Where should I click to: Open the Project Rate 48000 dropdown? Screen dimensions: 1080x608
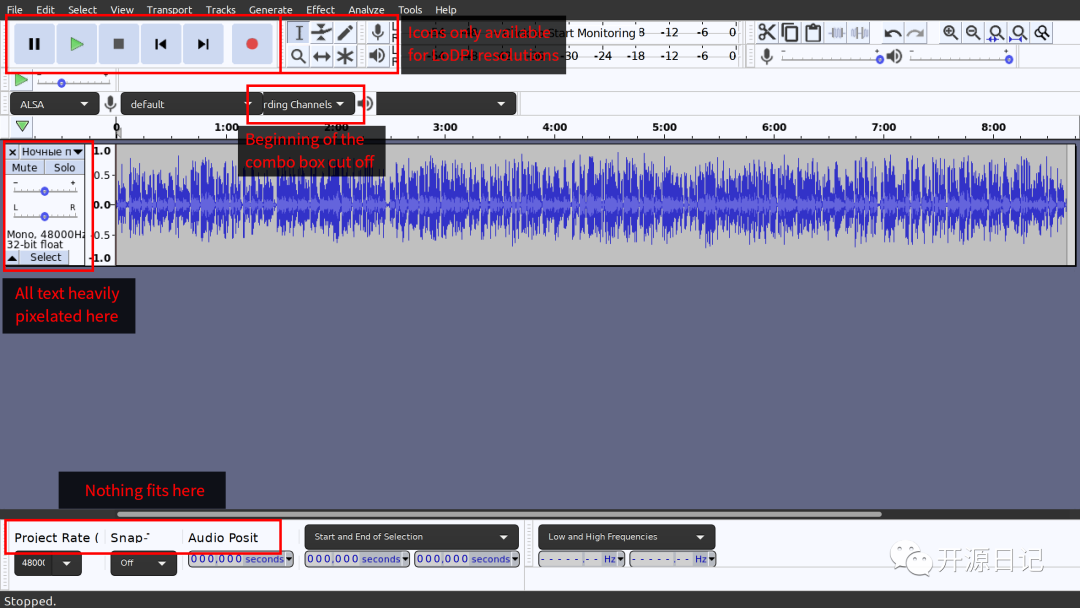48,563
